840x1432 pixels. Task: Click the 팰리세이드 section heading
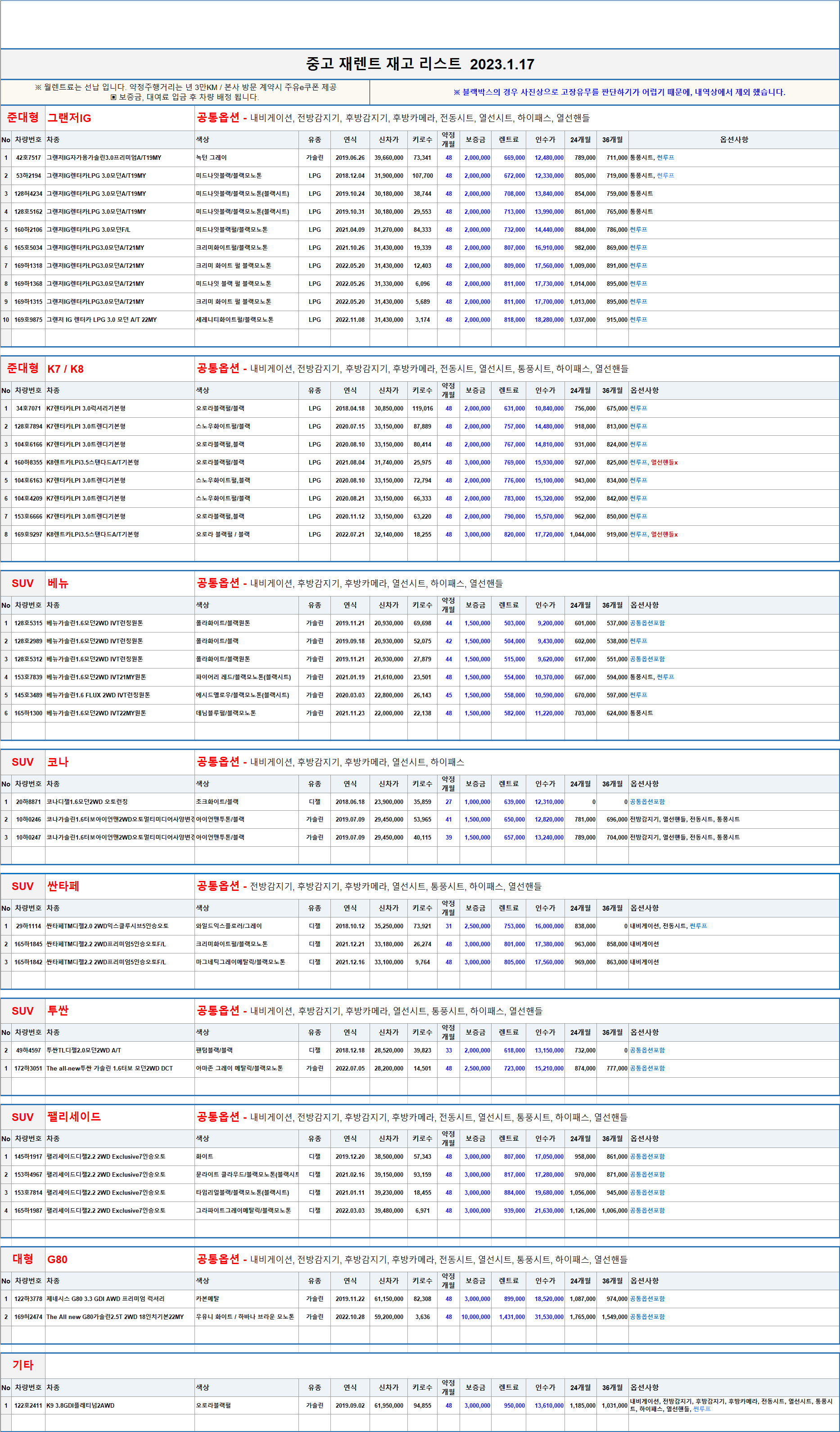click(x=74, y=1116)
